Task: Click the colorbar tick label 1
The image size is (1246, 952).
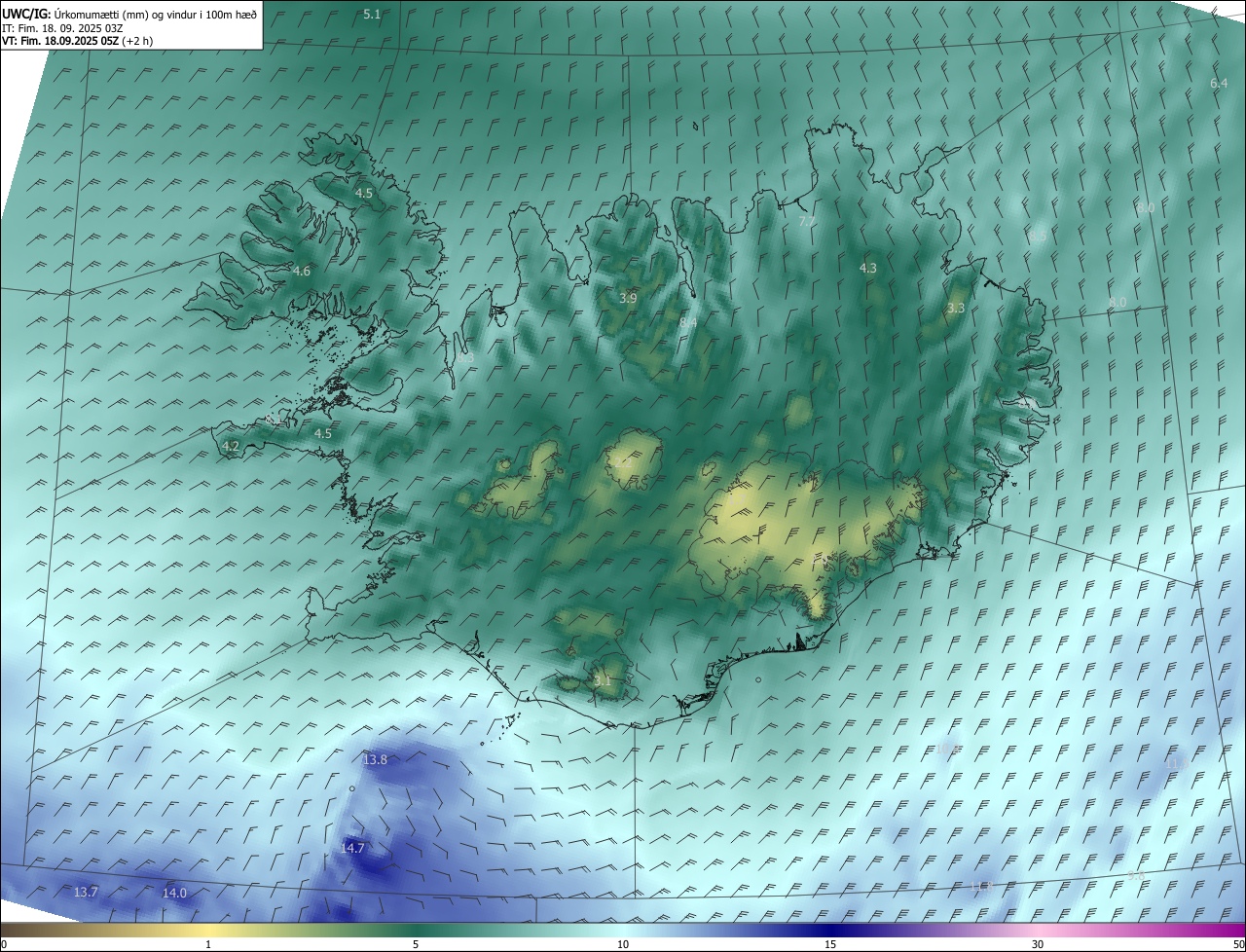Action: click(208, 944)
